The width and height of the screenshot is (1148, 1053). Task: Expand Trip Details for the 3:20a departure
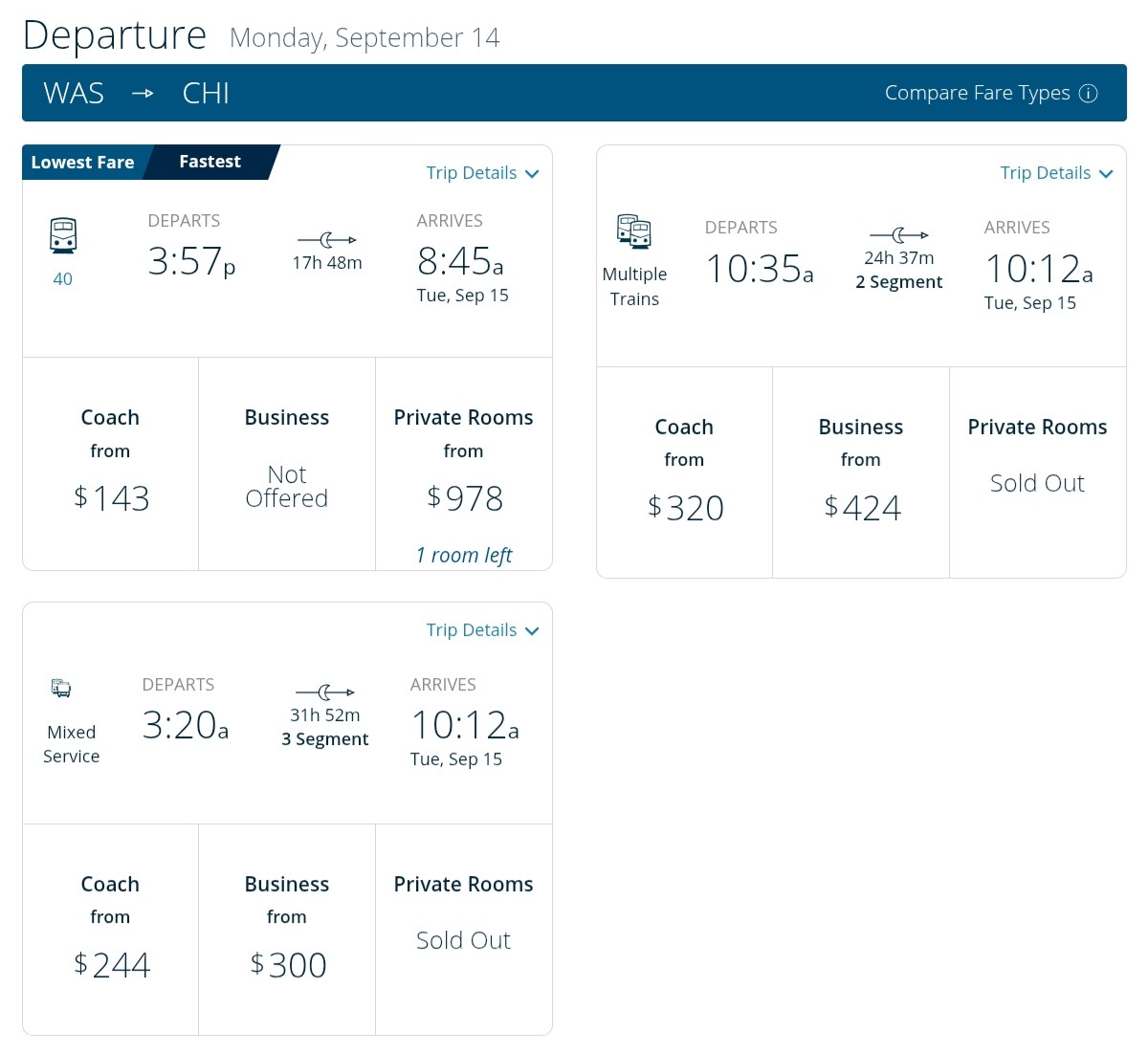click(x=482, y=630)
